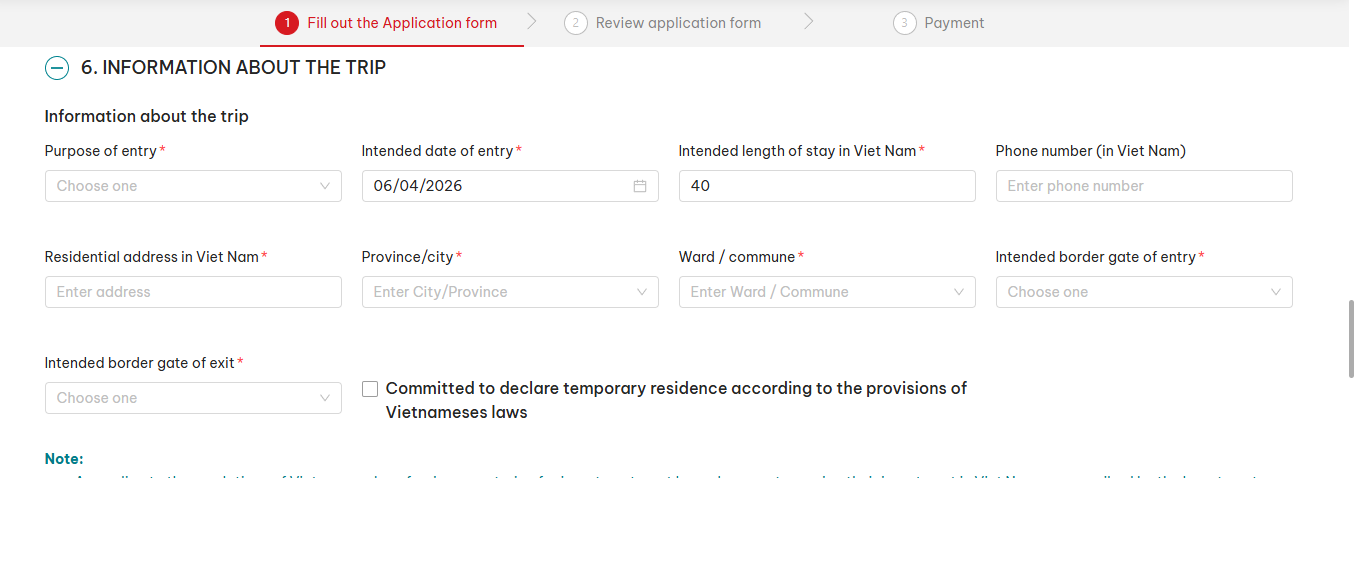Click chevron arrow in Purpose of entry field
This screenshot has width=1354, height=568.
click(325, 186)
